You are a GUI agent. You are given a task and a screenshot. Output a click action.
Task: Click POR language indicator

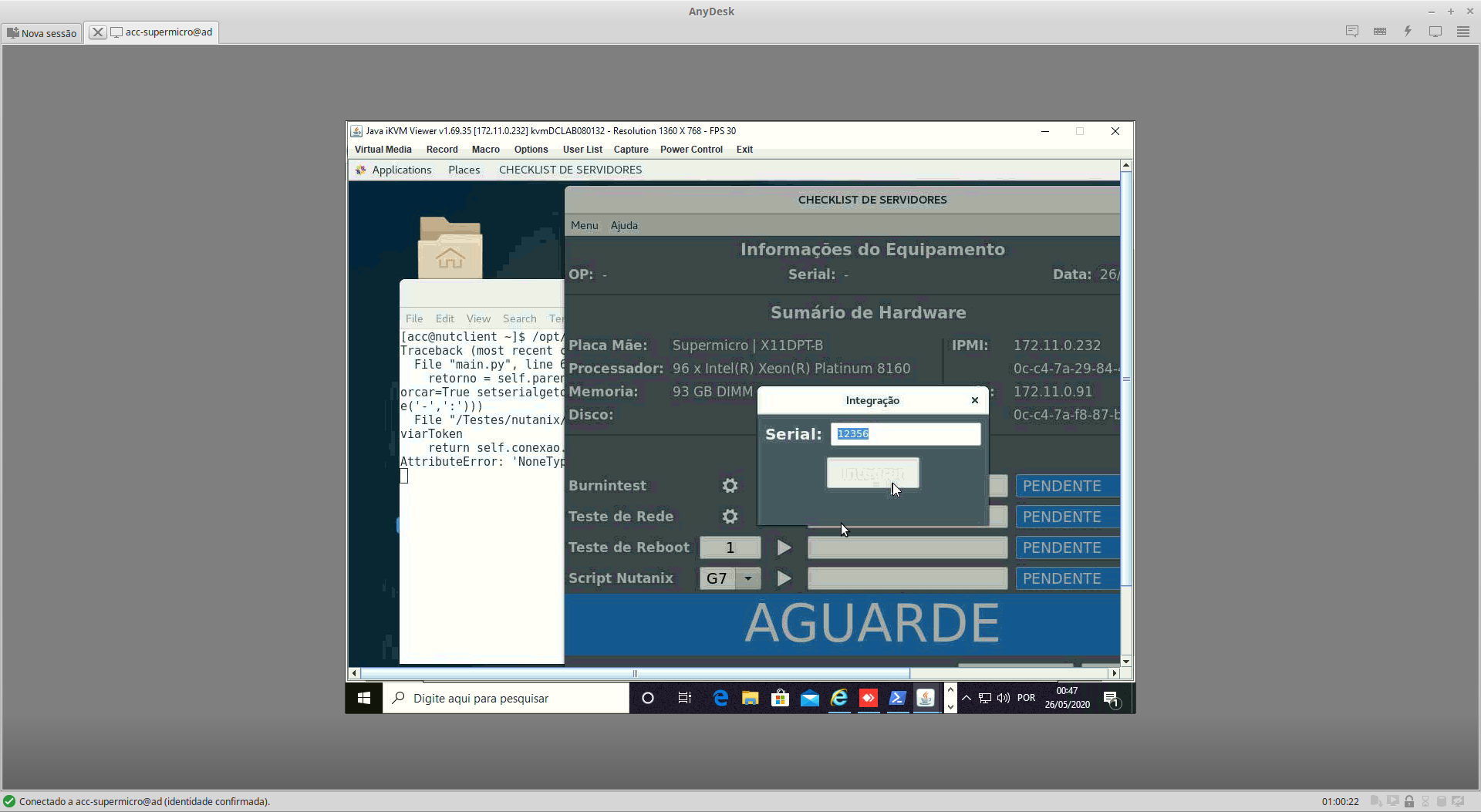1026,698
